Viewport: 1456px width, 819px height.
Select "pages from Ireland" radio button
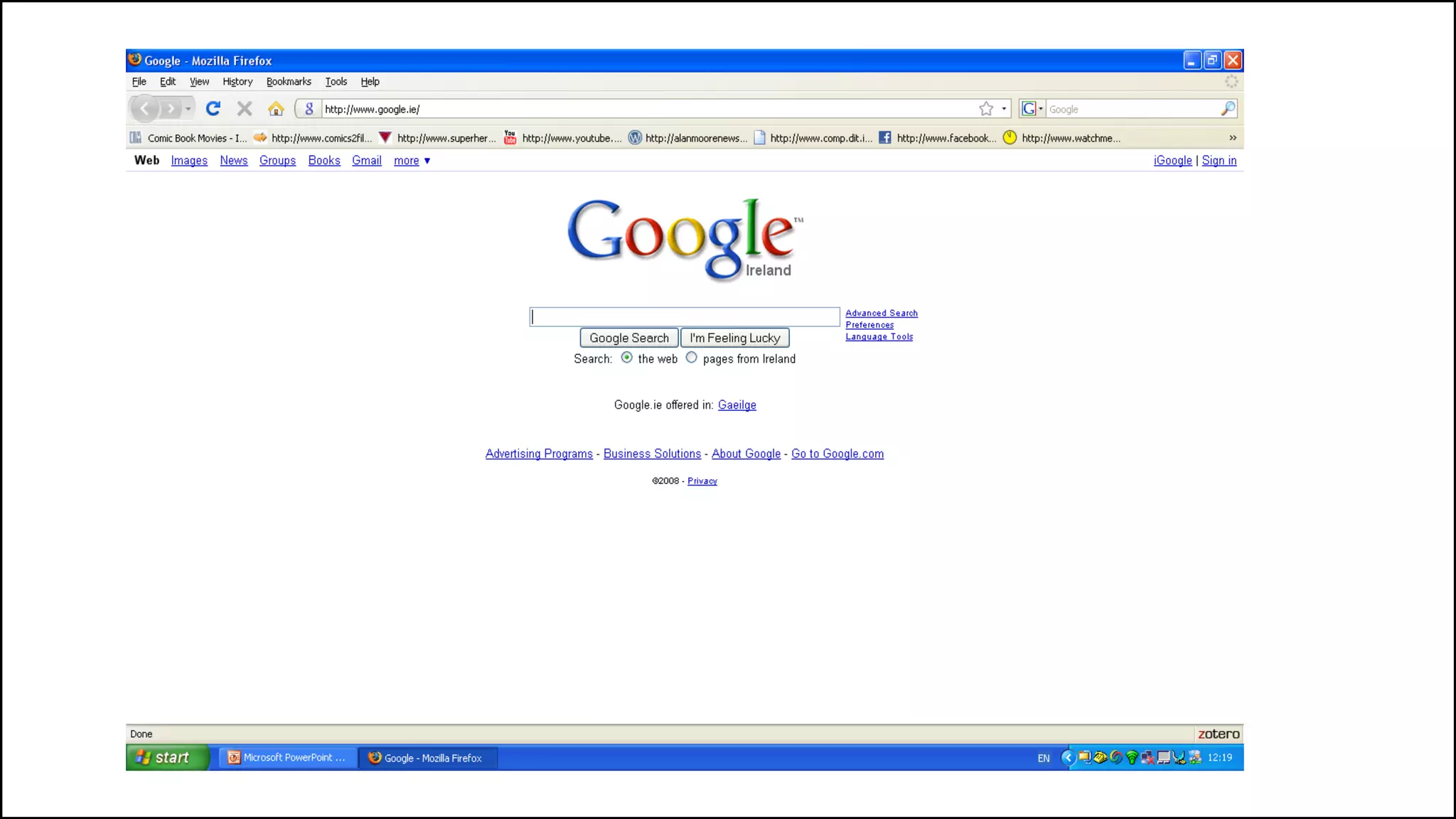click(x=691, y=358)
